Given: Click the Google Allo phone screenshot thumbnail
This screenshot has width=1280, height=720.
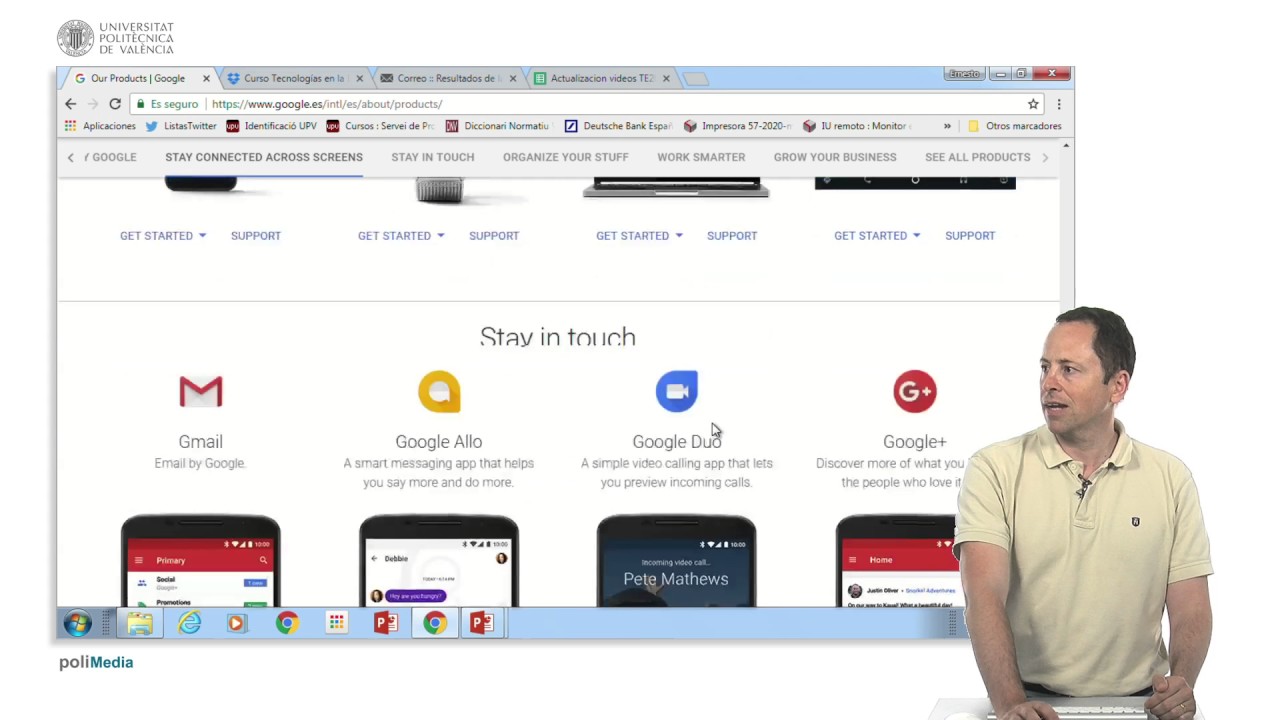Looking at the screenshot, I should point(439,561).
